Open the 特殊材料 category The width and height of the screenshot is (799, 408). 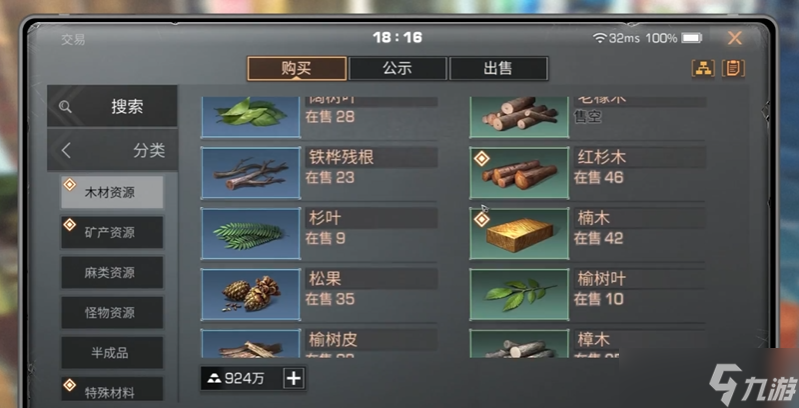[112, 389]
